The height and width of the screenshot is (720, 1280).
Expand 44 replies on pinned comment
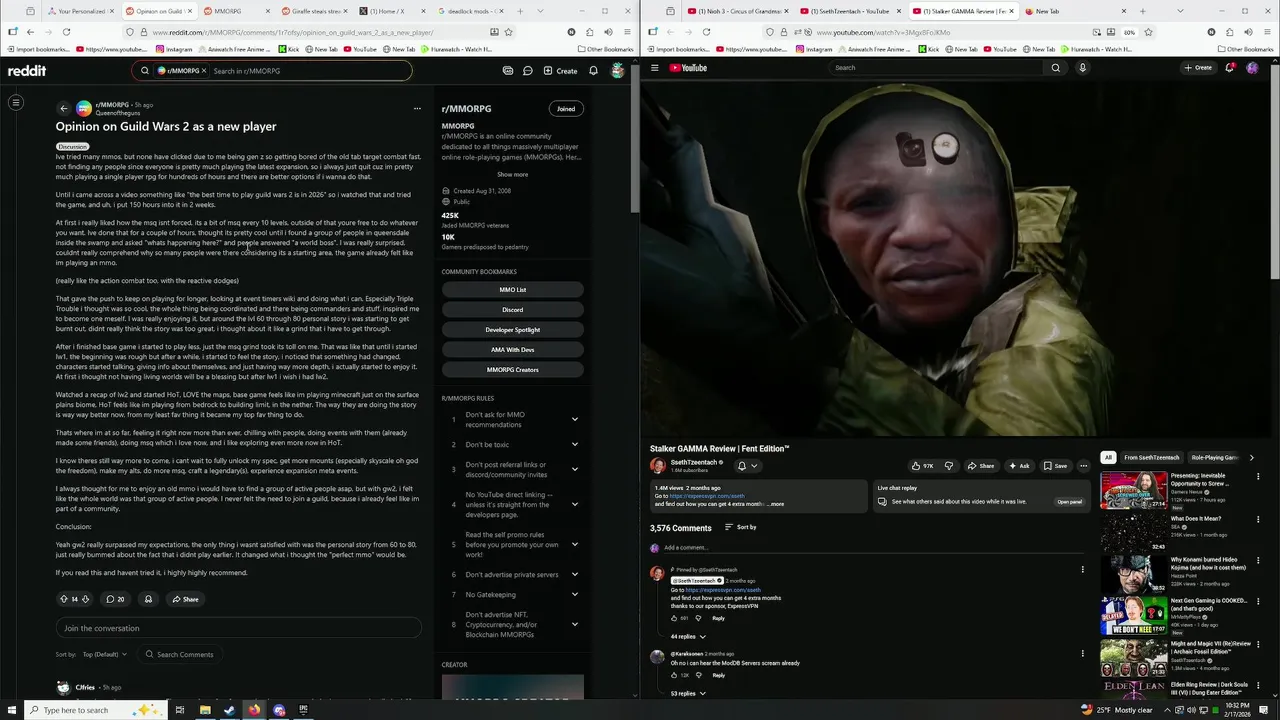point(688,636)
